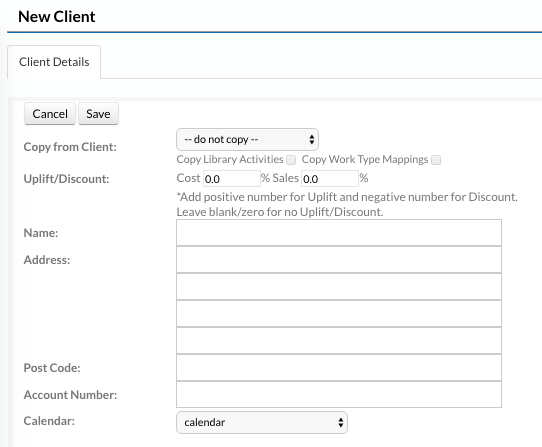This screenshot has height=447, width=542.
Task: Select the first Address line field
Action: click(339, 260)
